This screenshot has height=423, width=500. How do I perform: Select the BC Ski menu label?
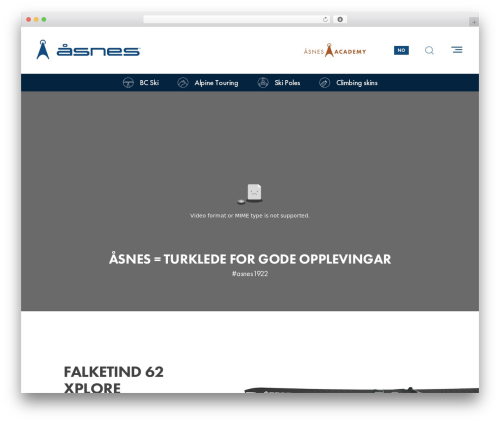pos(149,83)
